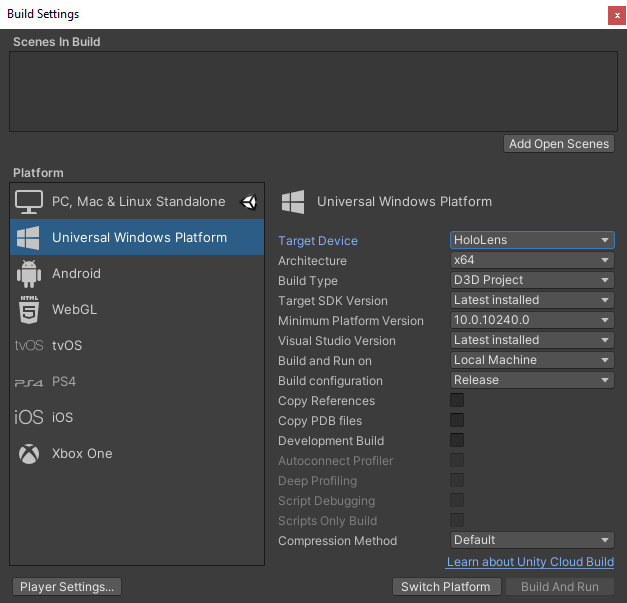Click the tvOS platform icon
The height and width of the screenshot is (603, 627).
(x=29, y=345)
